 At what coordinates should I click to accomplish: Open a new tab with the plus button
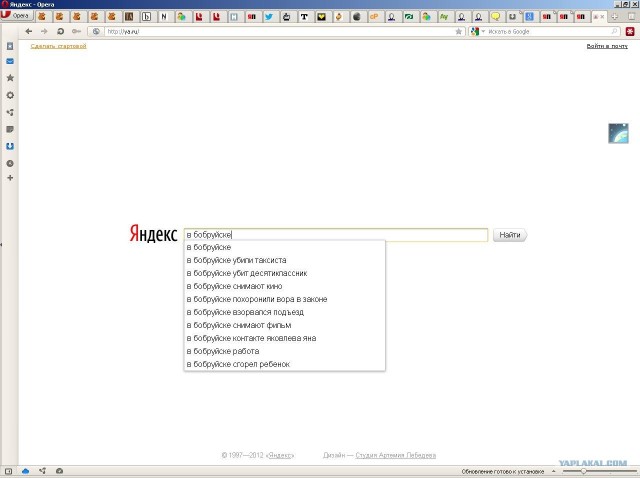pos(614,17)
